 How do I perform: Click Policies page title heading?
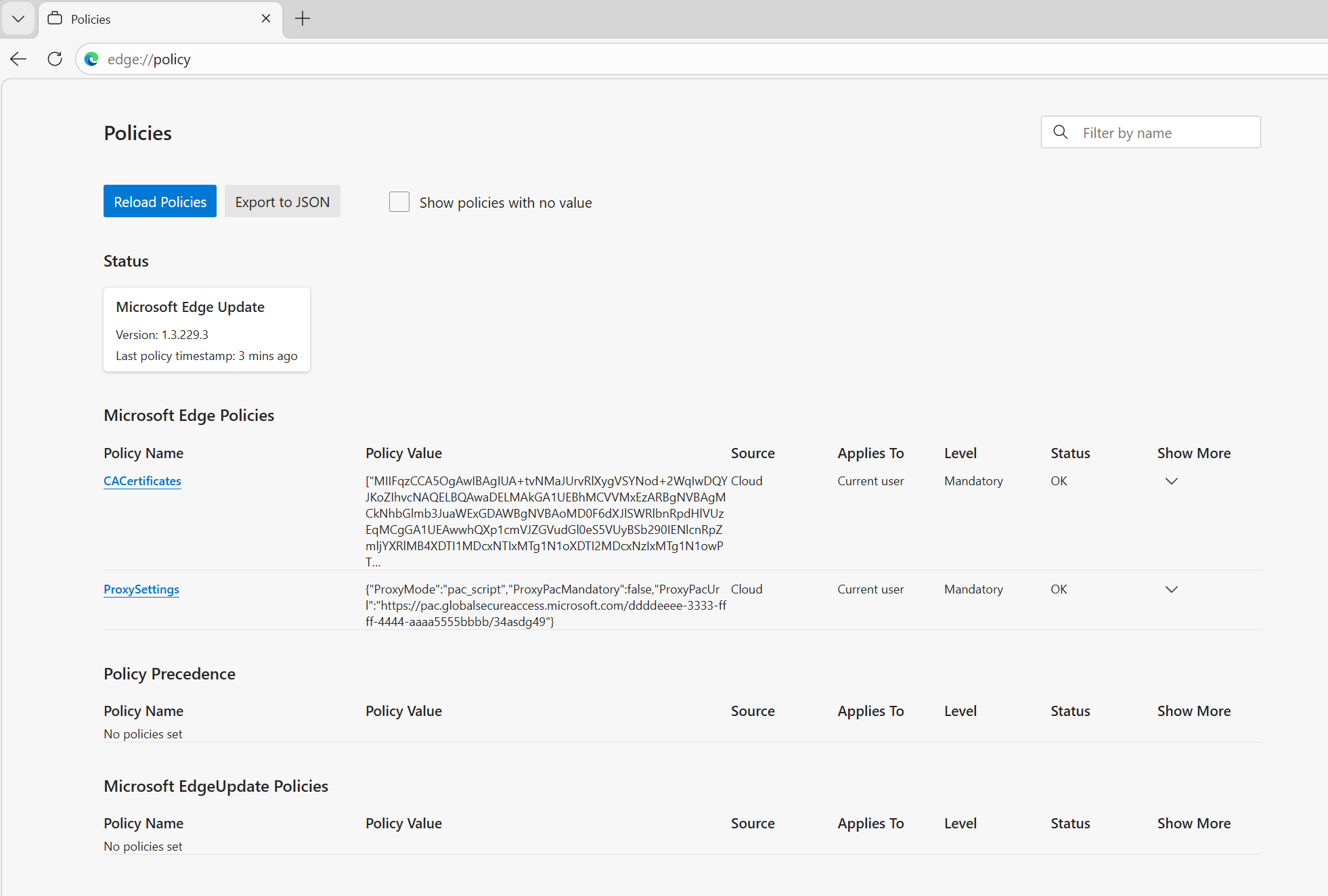coord(137,133)
